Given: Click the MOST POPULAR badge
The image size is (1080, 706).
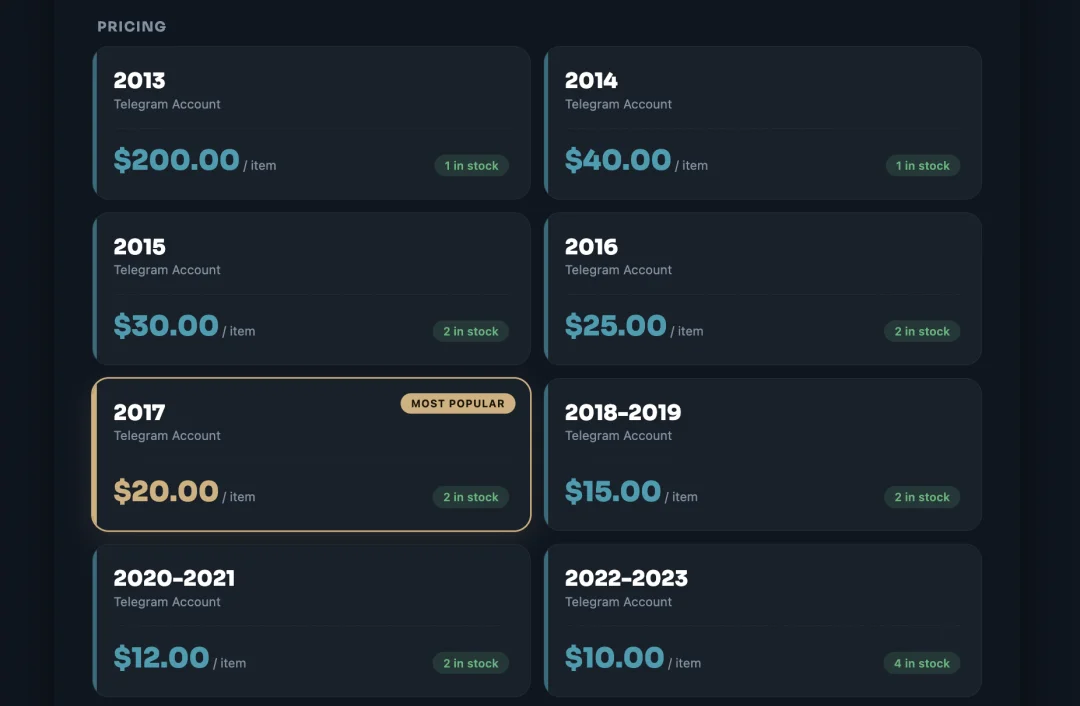Looking at the screenshot, I should 458,404.
